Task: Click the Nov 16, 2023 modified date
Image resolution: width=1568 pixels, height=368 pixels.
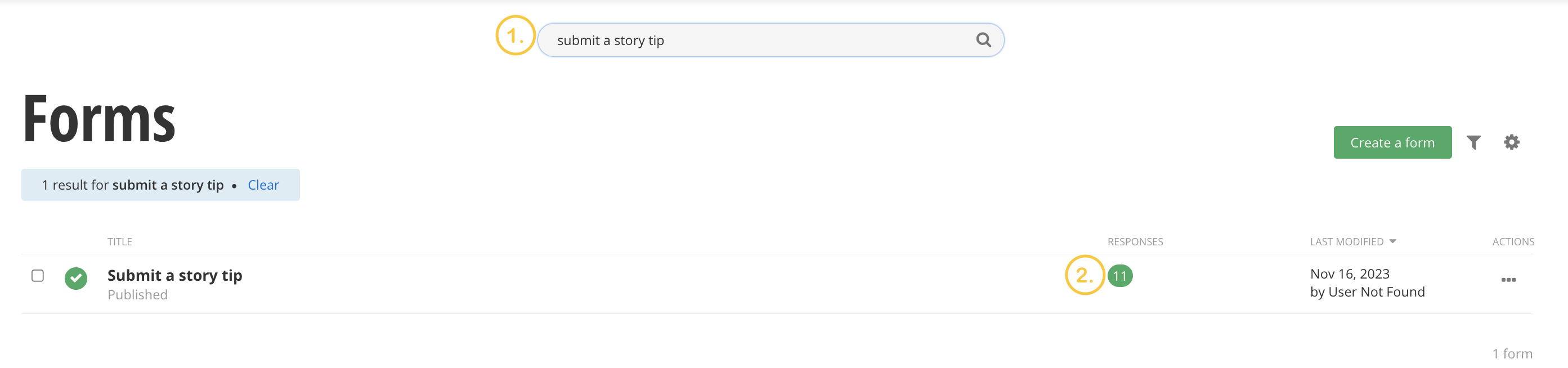Action: coord(1350,275)
